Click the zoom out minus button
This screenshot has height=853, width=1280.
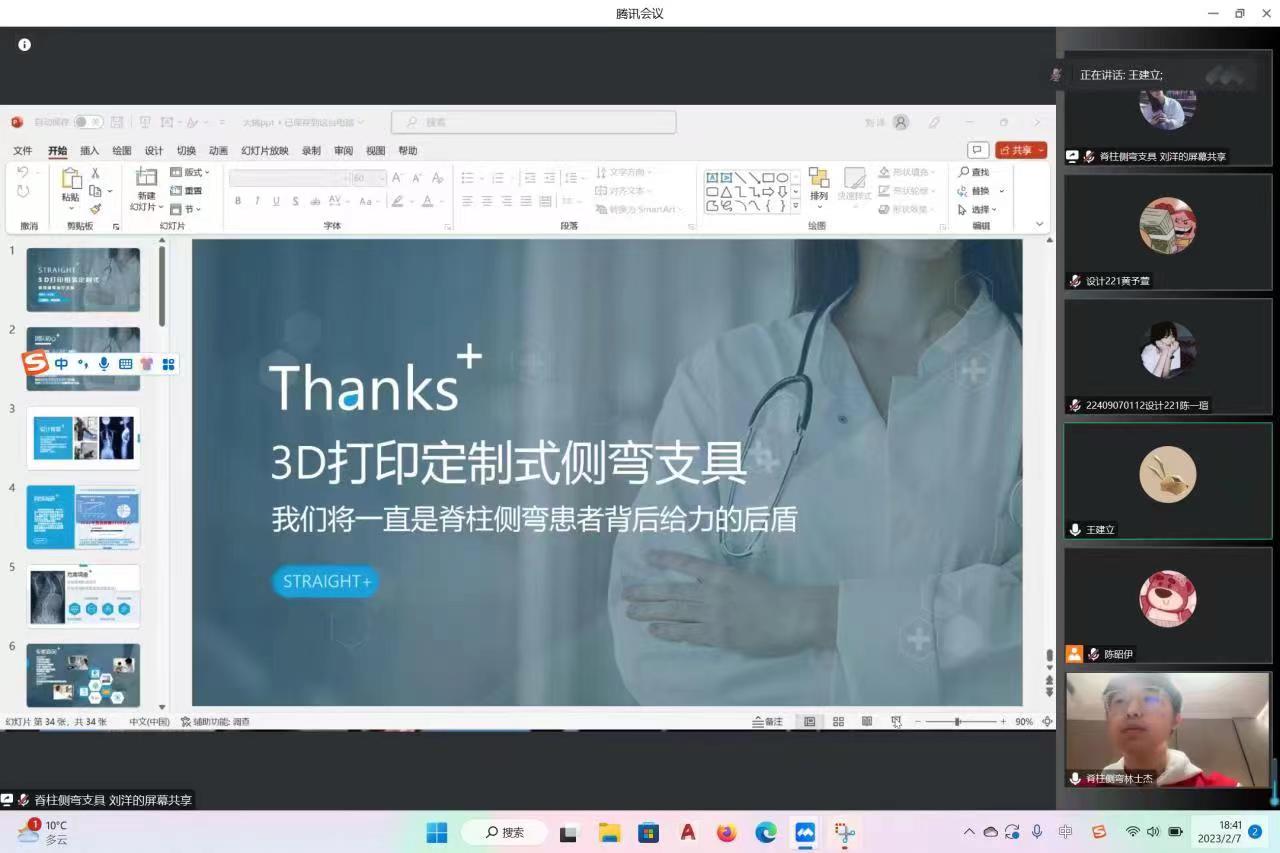click(918, 721)
